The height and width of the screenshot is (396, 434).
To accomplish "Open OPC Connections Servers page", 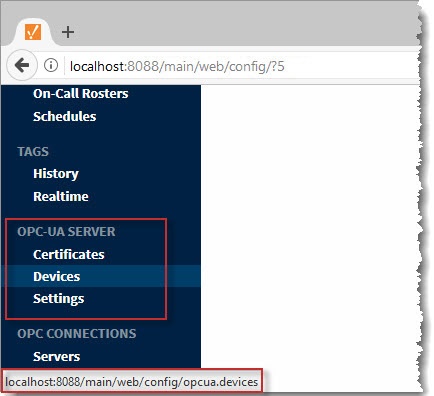I will click(x=56, y=357).
